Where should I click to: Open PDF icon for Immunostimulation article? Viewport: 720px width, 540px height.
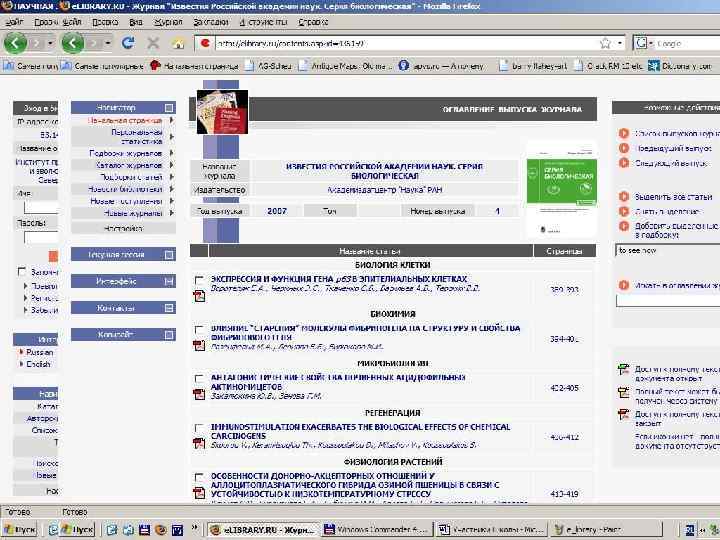[x=199, y=443]
